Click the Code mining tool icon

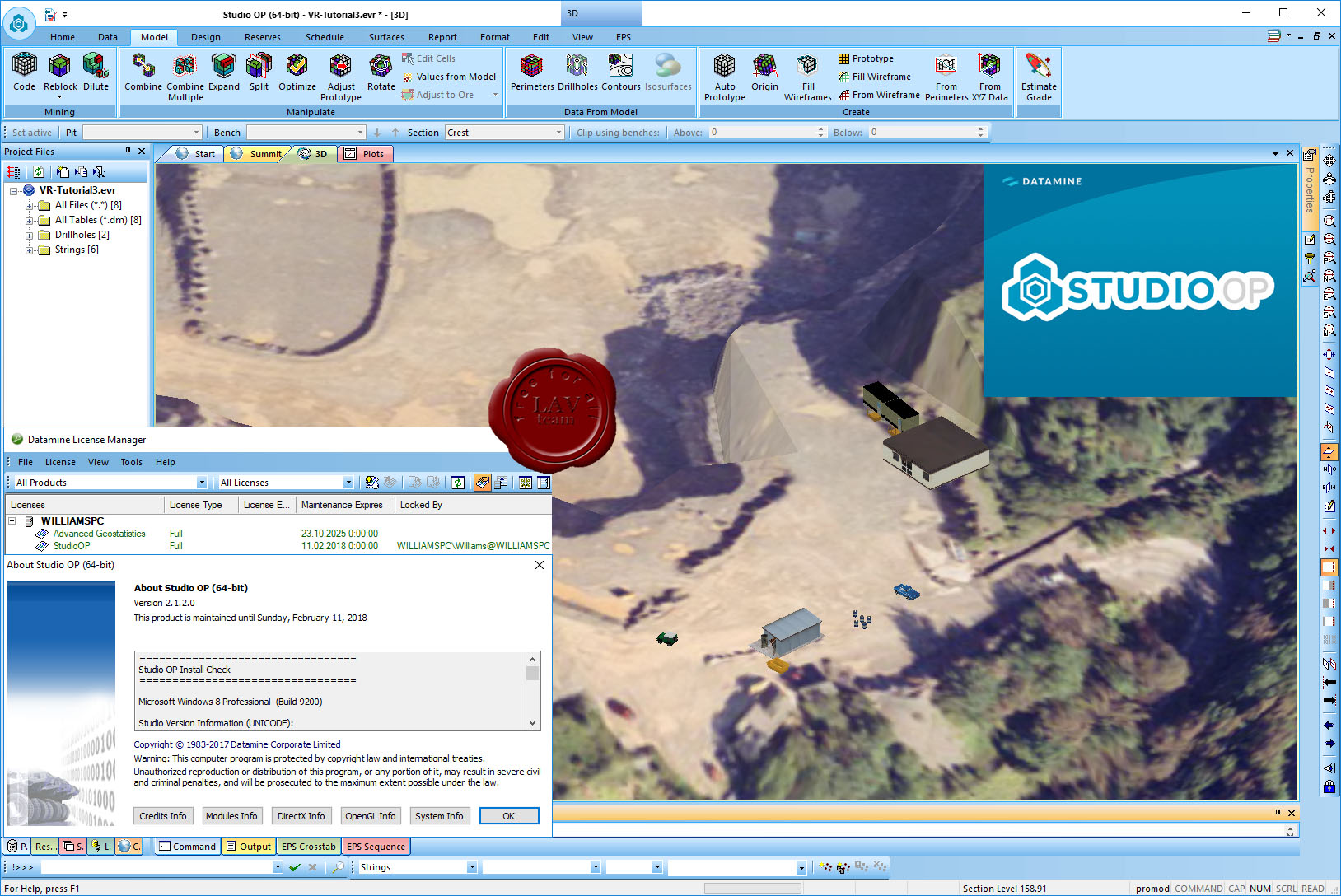[x=24, y=72]
